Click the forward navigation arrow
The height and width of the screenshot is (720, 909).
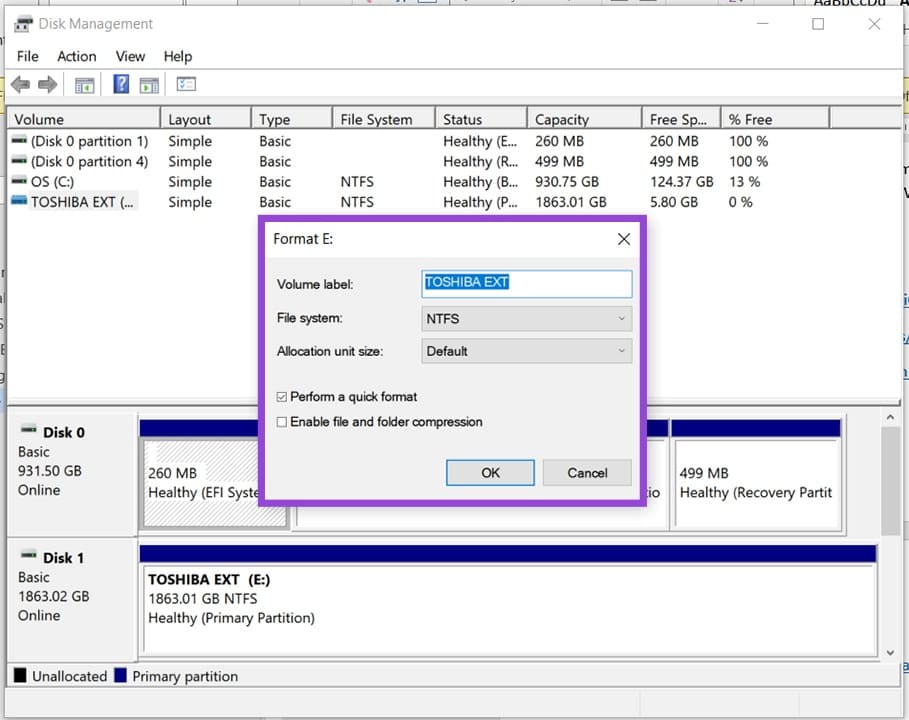click(47, 85)
